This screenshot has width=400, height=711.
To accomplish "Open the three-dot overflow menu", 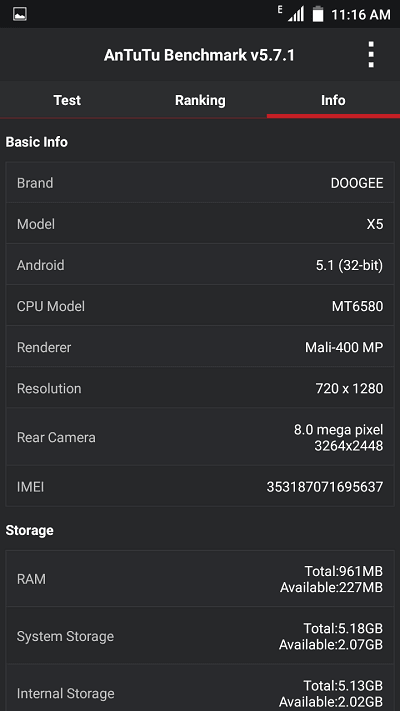I will pyautogui.click(x=371, y=55).
